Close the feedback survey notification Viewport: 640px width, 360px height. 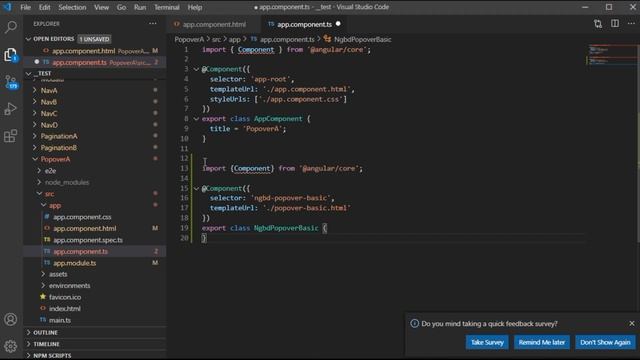point(632,323)
